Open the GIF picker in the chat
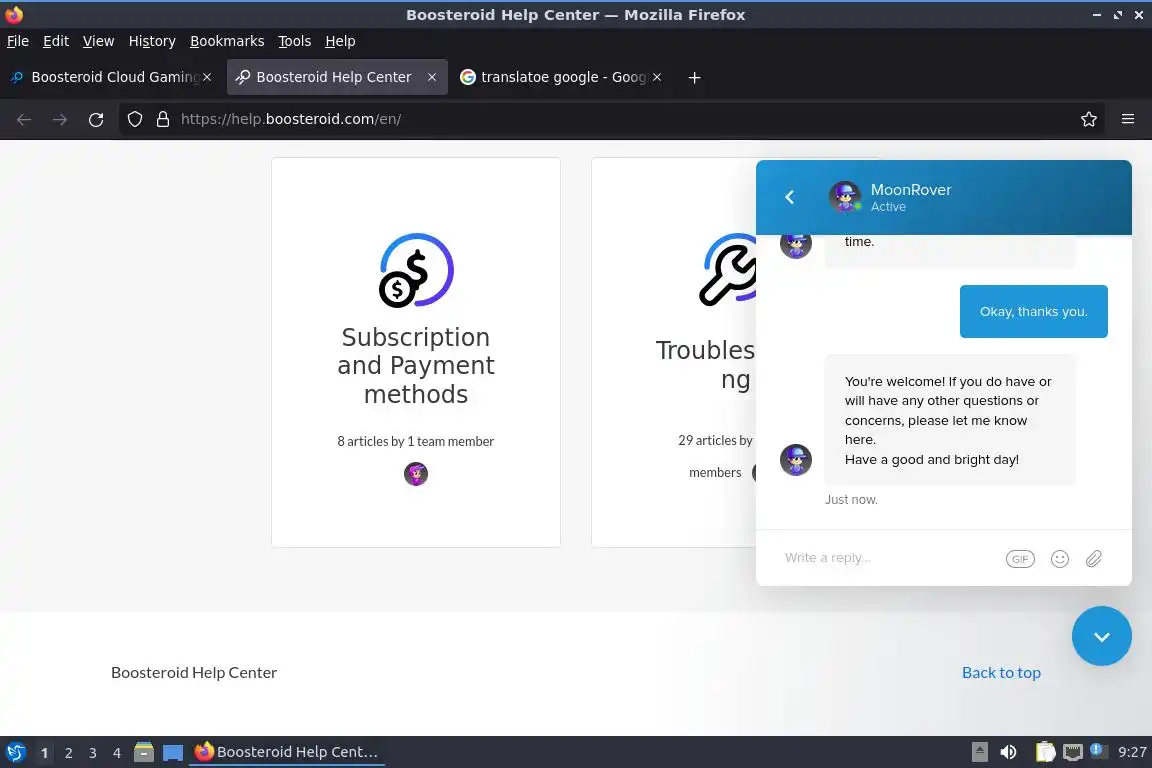The height and width of the screenshot is (768, 1152). click(1020, 559)
